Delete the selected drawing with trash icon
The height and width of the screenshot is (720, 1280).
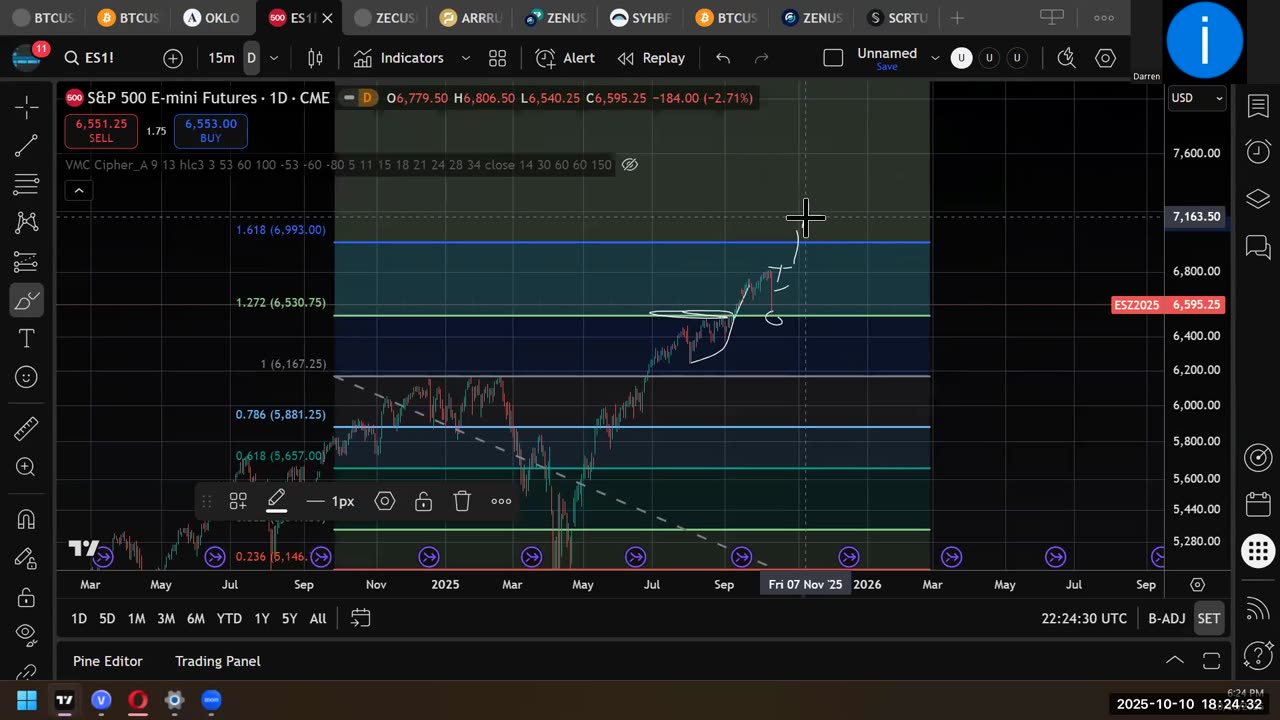[x=462, y=501]
